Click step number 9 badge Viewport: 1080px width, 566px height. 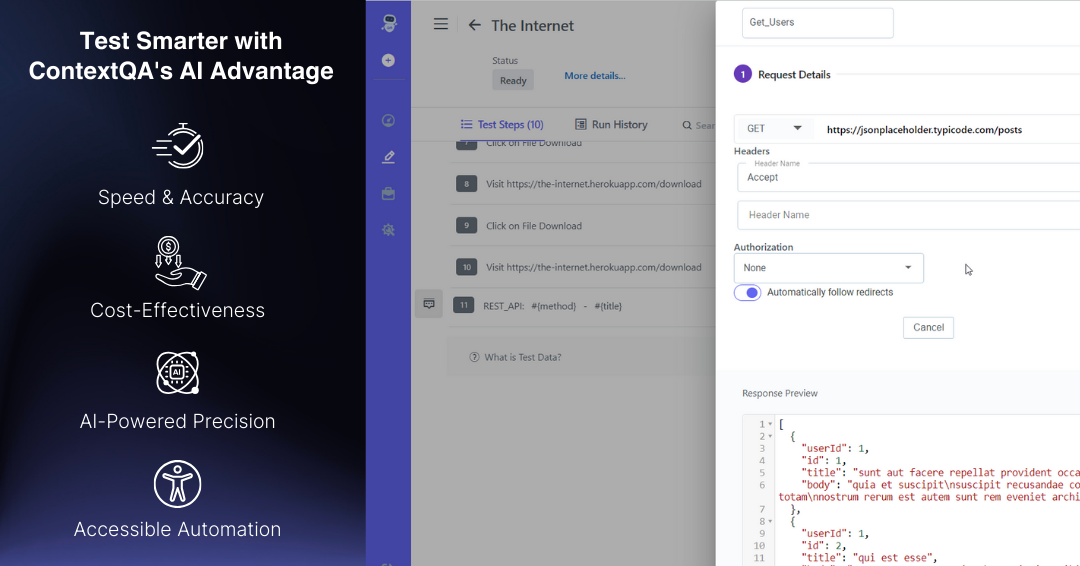pos(466,225)
